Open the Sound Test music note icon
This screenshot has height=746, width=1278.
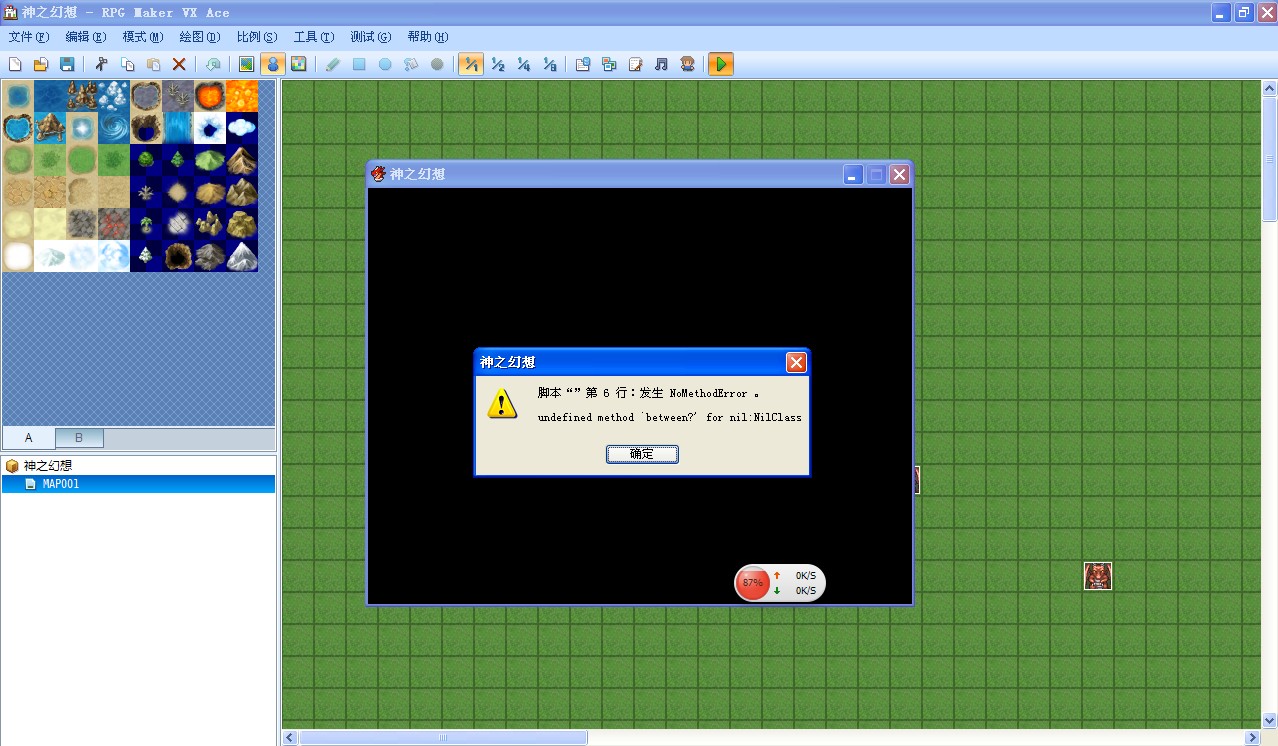click(x=661, y=65)
